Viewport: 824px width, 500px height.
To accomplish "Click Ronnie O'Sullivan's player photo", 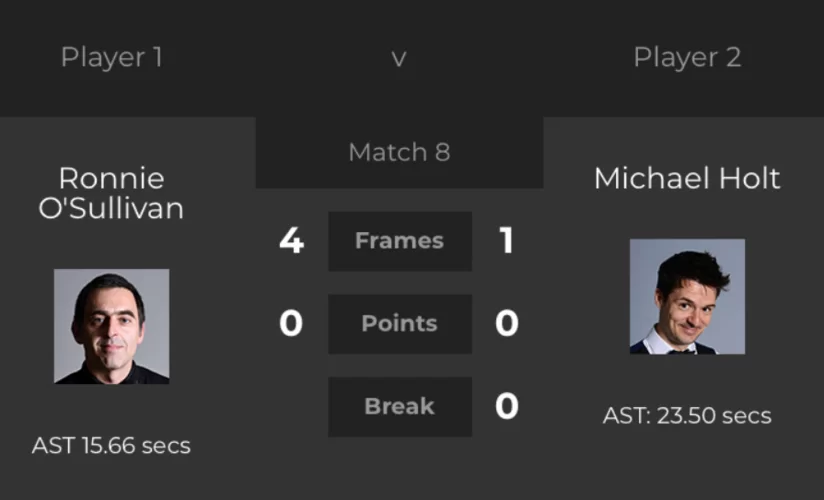I will point(111,326).
